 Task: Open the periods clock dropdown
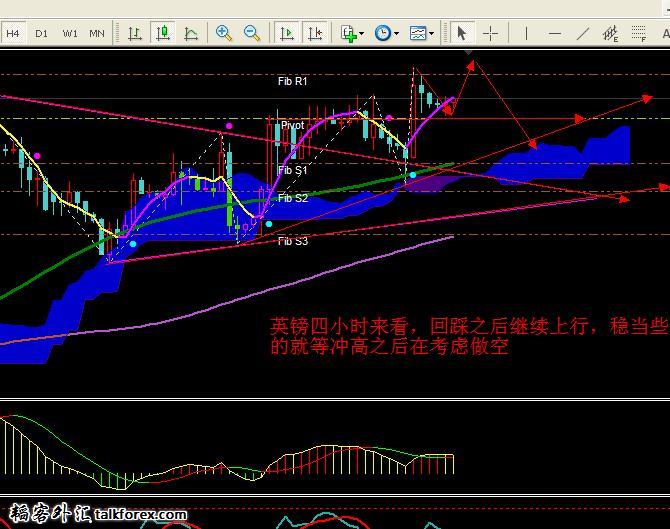pyautogui.click(x=386, y=33)
